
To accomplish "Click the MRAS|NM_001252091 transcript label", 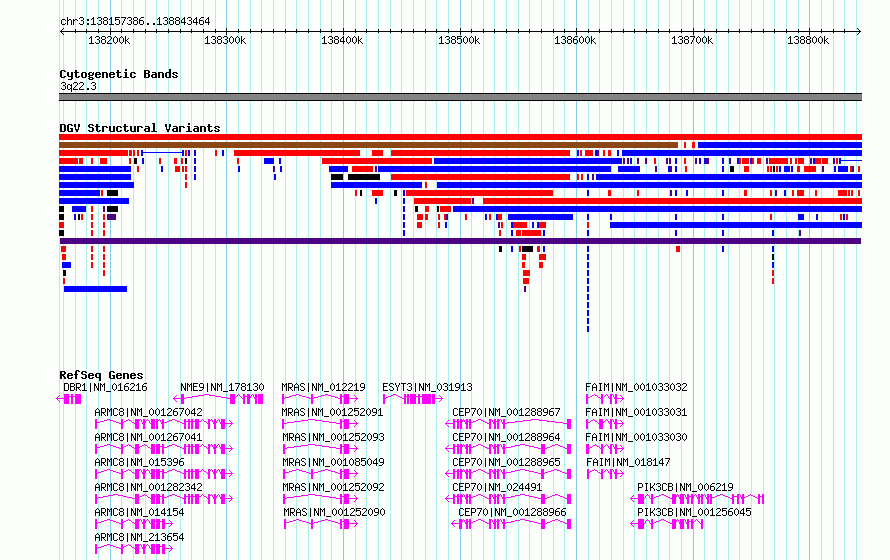I will (x=333, y=412).
